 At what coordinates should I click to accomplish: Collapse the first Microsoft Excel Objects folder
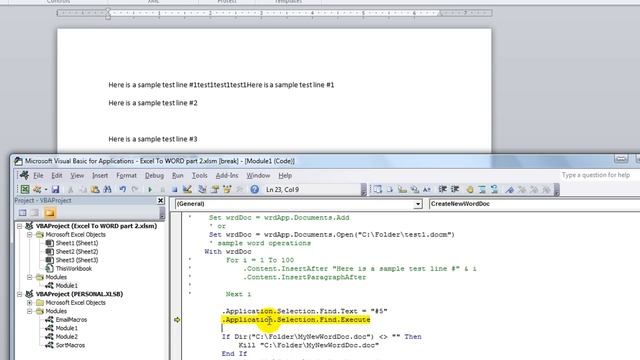(30, 235)
